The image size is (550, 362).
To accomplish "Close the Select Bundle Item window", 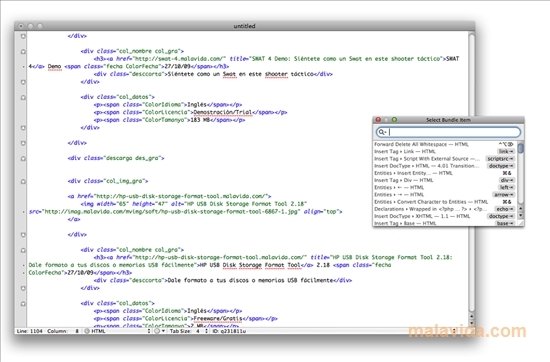I will (378, 120).
